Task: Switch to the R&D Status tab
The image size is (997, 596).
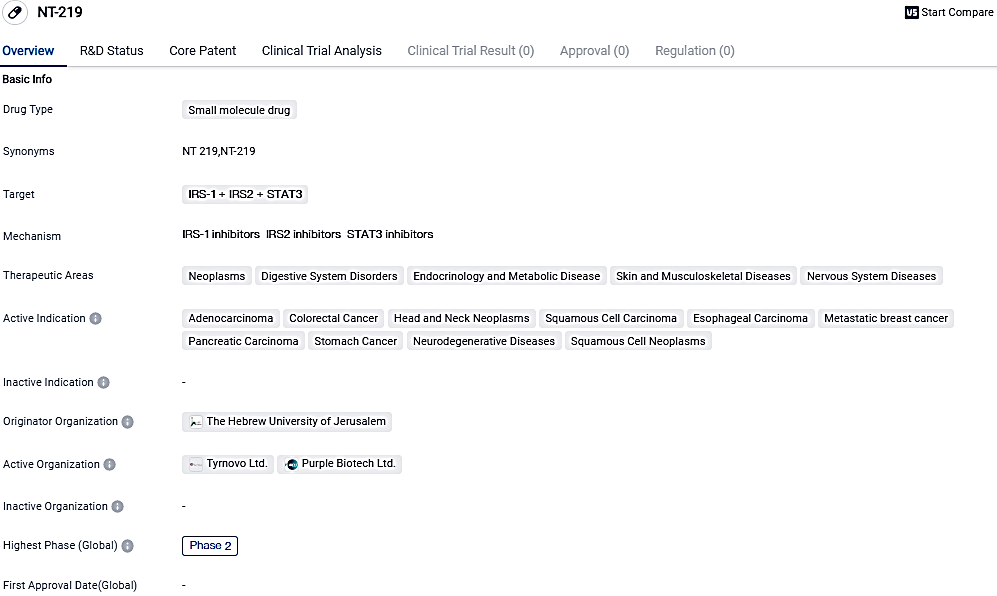Action: point(111,51)
